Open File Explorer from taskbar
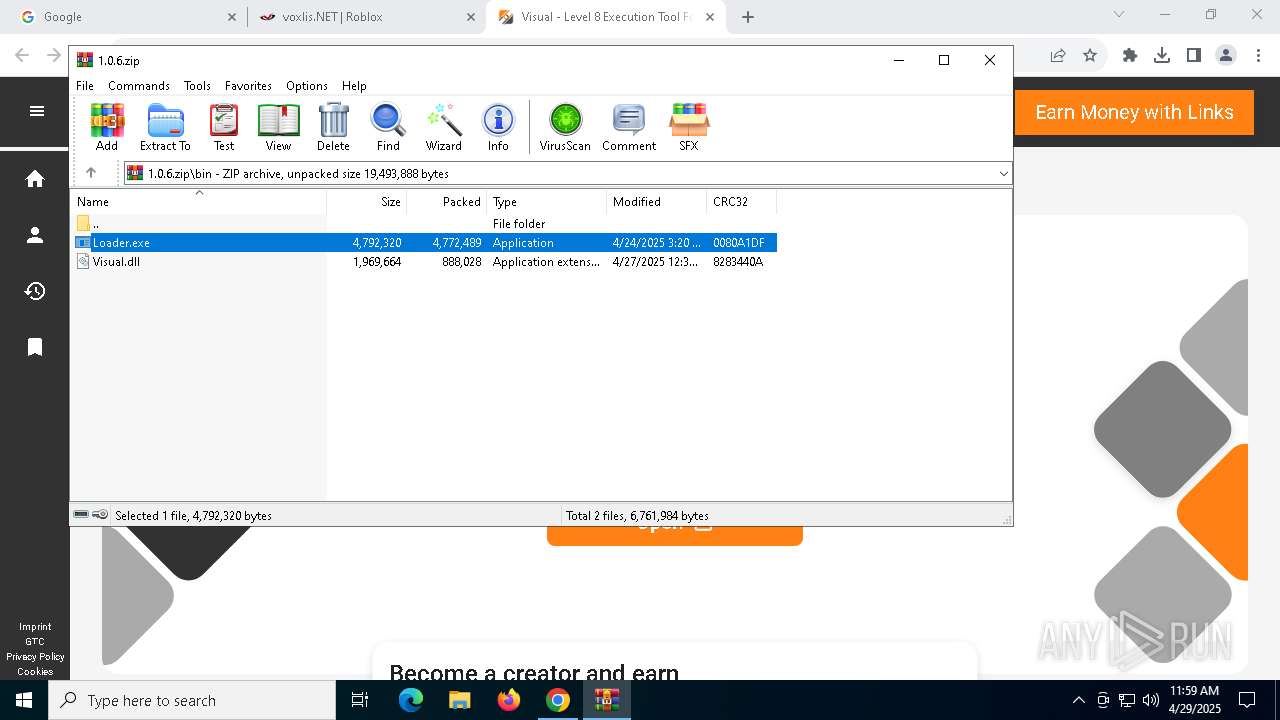Screen dimensions: 1280x720 [x=460, y=700]
